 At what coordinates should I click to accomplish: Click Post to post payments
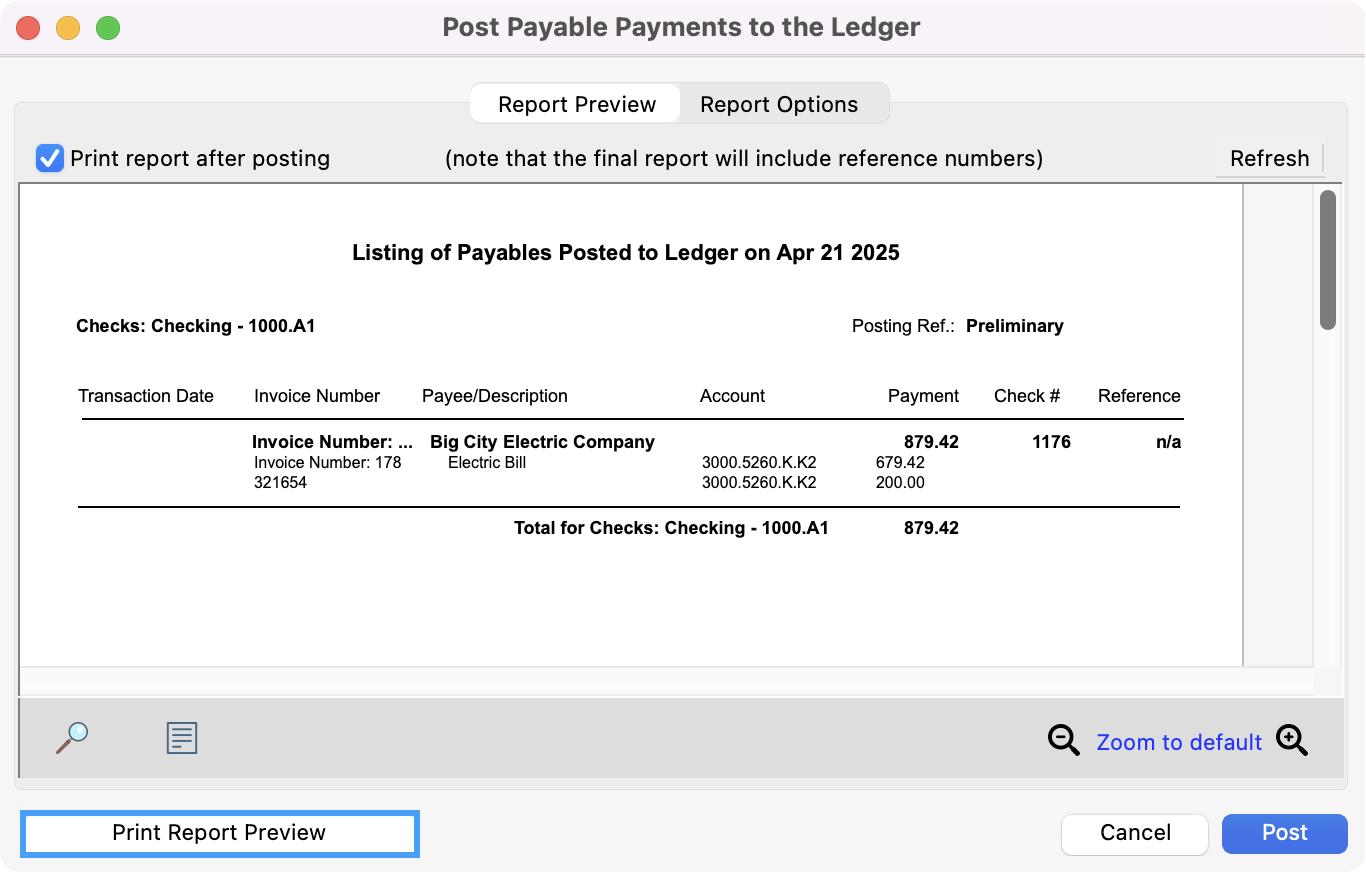[x=1284, y=833]
